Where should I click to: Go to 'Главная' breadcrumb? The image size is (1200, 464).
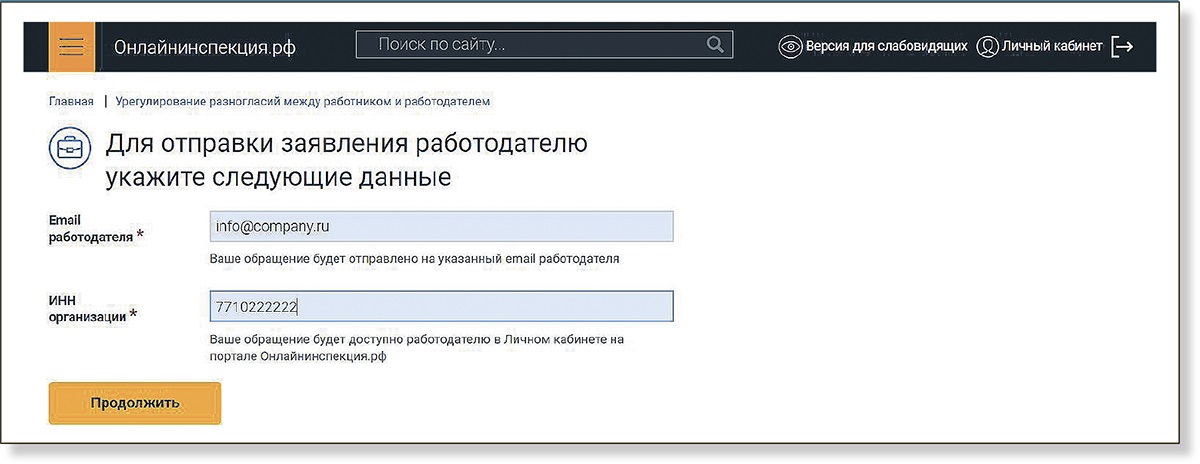click(x=71, y=101)
